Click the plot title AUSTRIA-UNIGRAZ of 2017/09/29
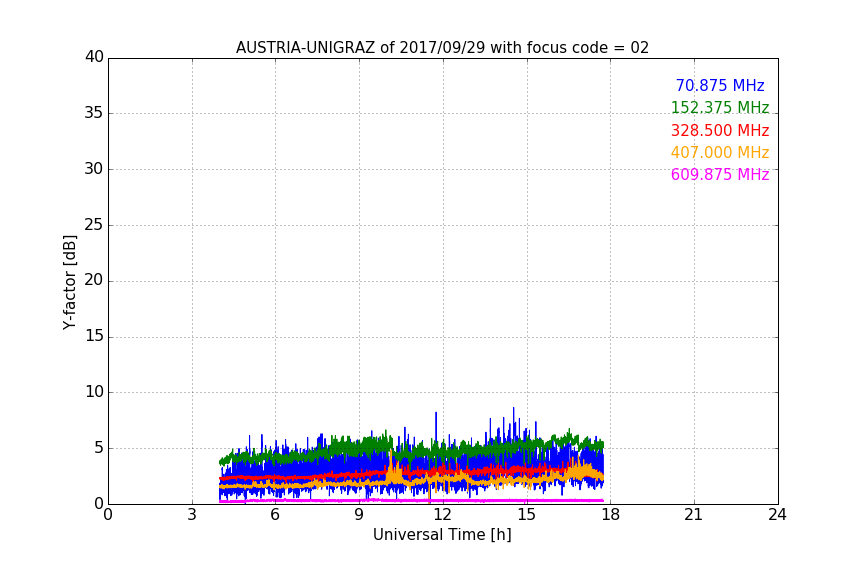The width and height of the screenshot is (864, 576). pyautogui.click(x=442, y=48)
